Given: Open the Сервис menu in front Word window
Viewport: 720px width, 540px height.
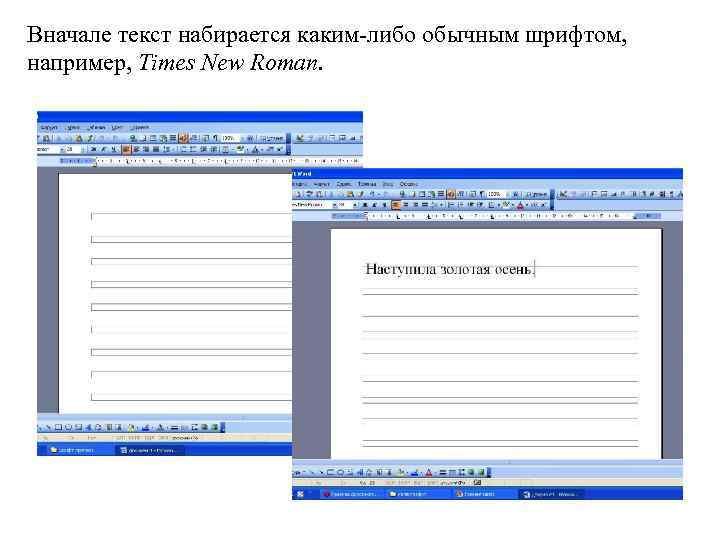Looking at the screenshot, I should (x=344, y=184).
